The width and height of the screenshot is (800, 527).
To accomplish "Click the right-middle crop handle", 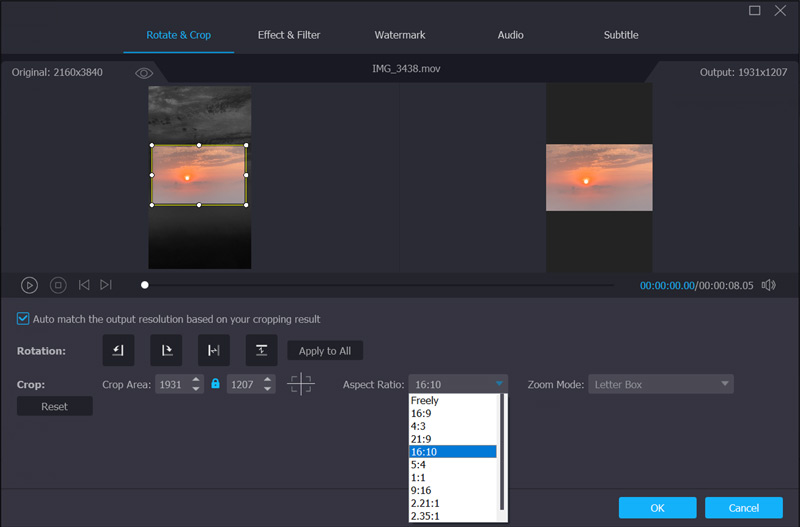I will point(246,175).
